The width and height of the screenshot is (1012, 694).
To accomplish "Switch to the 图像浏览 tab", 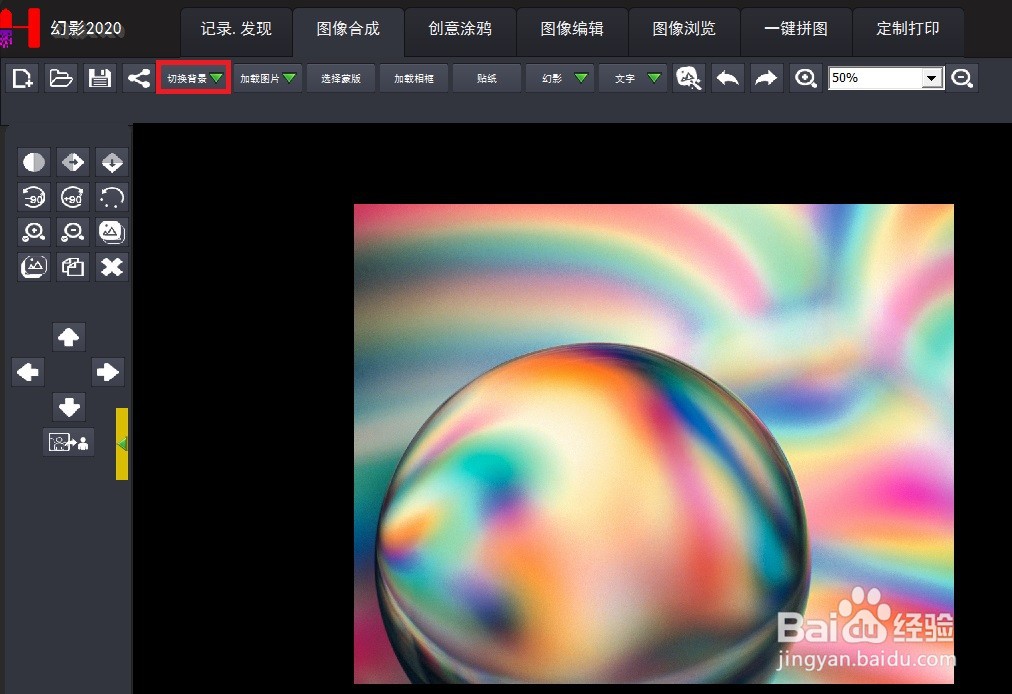I will click(684, 29).
